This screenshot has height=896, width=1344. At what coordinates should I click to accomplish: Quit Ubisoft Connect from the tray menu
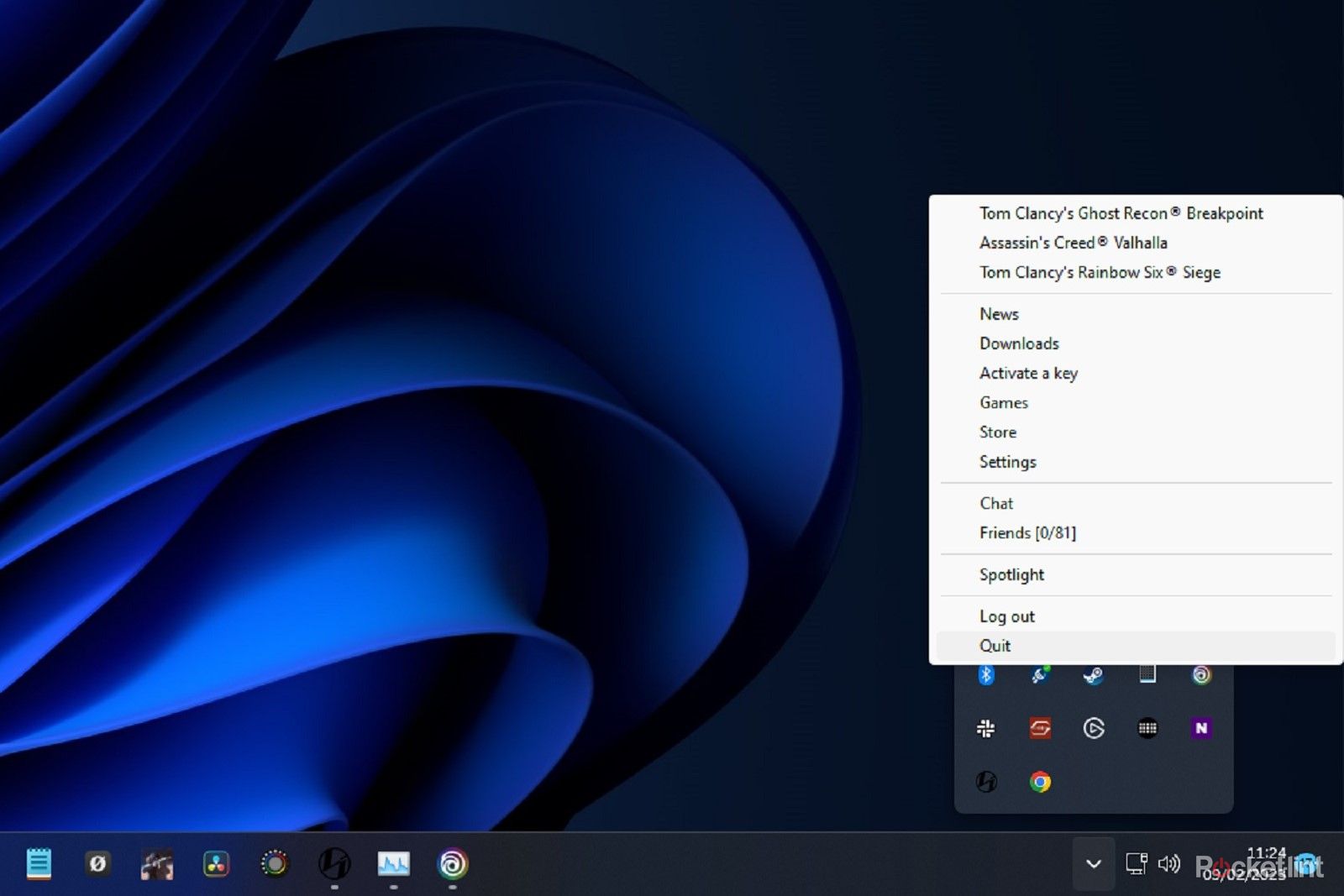[1136, 646]
